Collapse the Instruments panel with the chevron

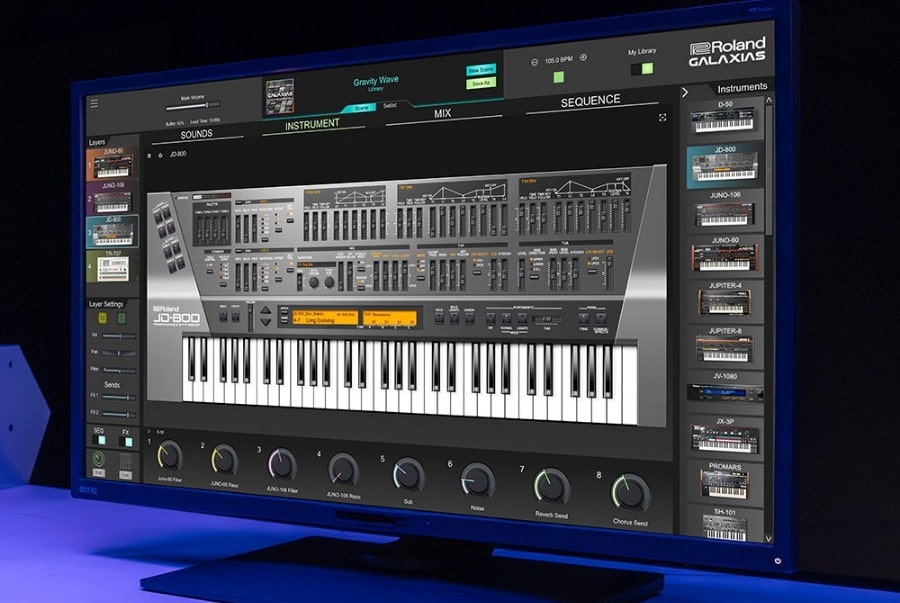point(685,92)
